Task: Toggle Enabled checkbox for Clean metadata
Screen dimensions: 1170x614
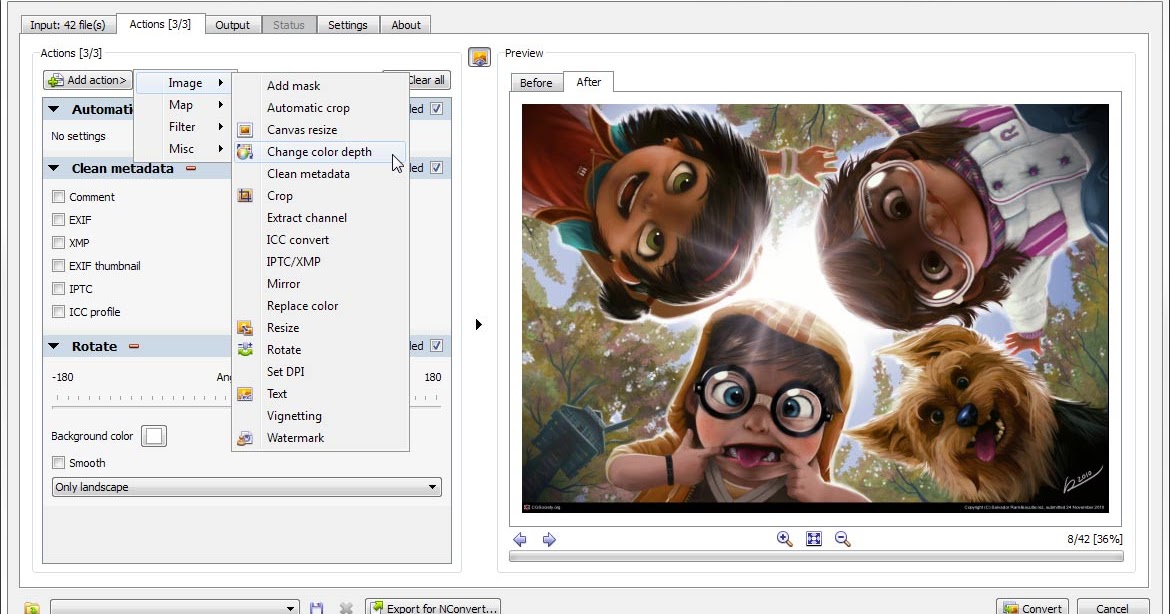Action: pyautogui.click(x=437, y=168)
